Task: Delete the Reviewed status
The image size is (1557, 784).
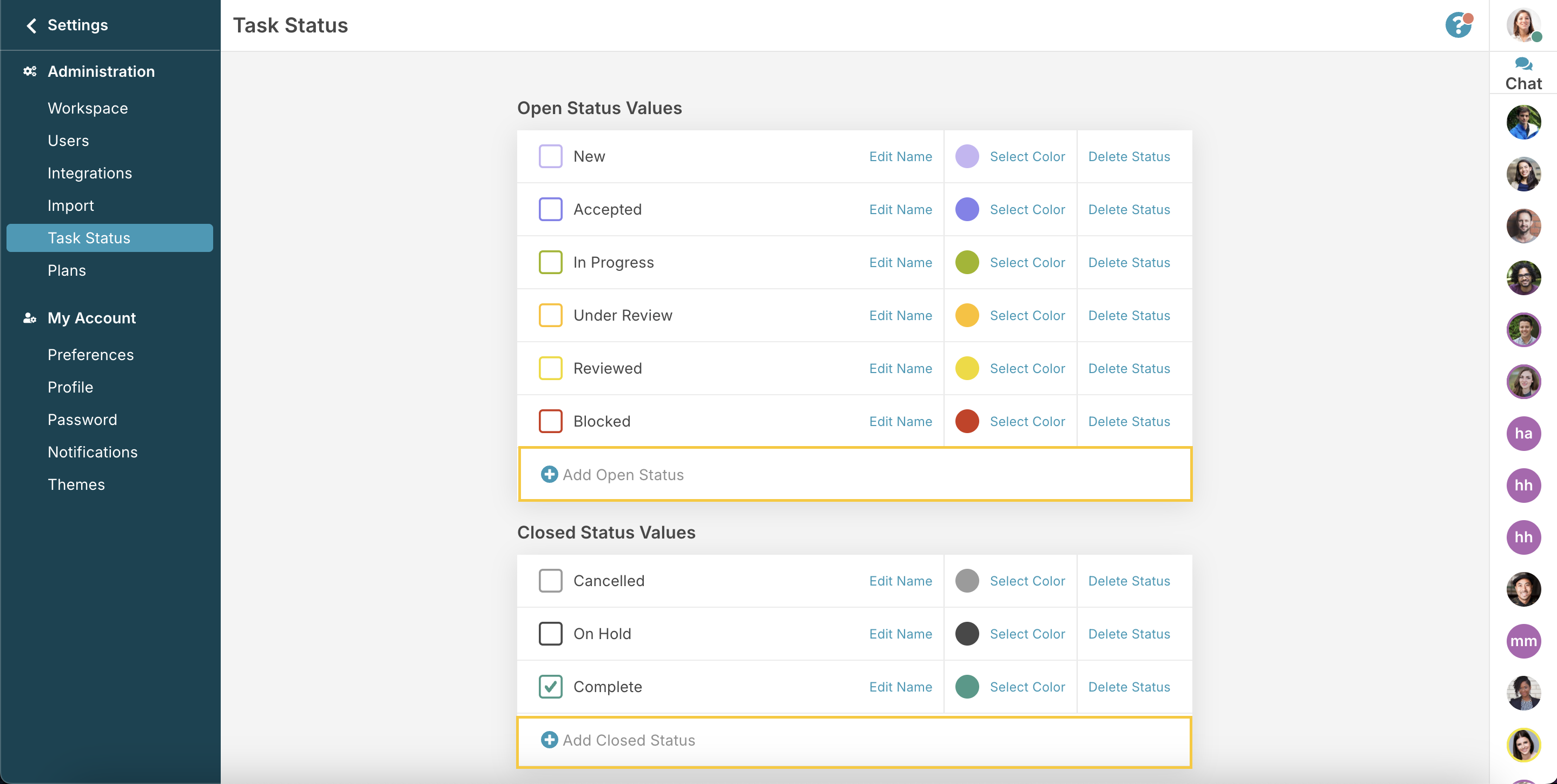Action: (x=1129, y=368)
